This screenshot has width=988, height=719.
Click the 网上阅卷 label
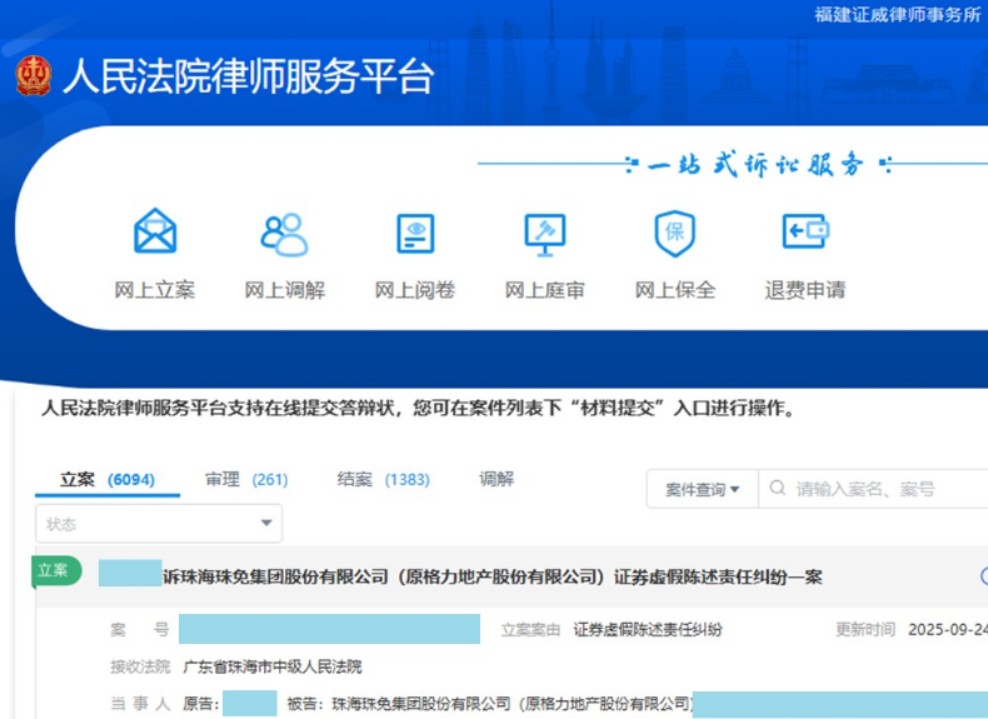tap(415, 290)
